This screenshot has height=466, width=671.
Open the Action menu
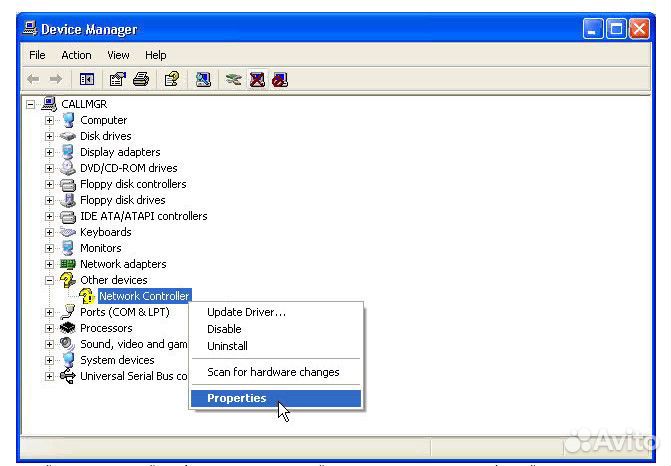pos(76,55)
